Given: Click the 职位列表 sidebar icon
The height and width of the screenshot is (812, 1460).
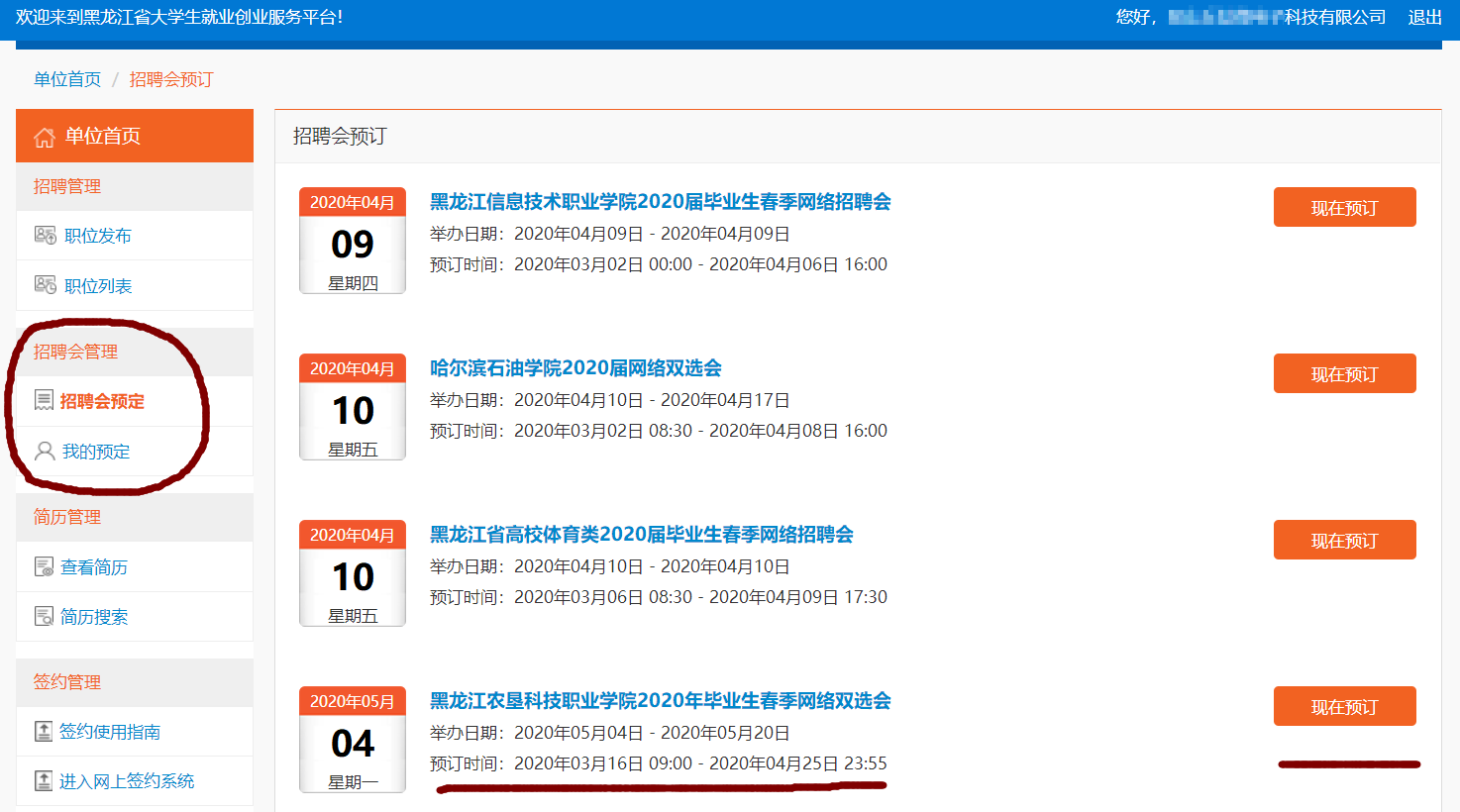Looking at the screenshot, I should tap(45, 285).
